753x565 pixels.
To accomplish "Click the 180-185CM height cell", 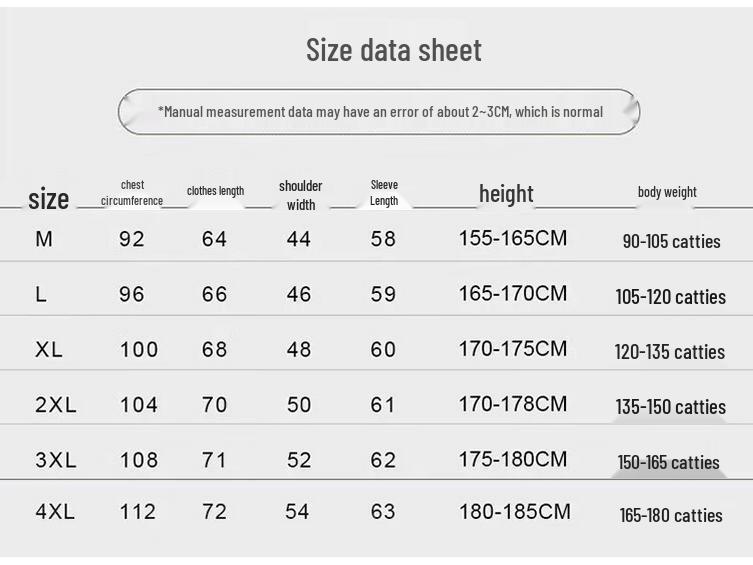I will click(514, 511).
